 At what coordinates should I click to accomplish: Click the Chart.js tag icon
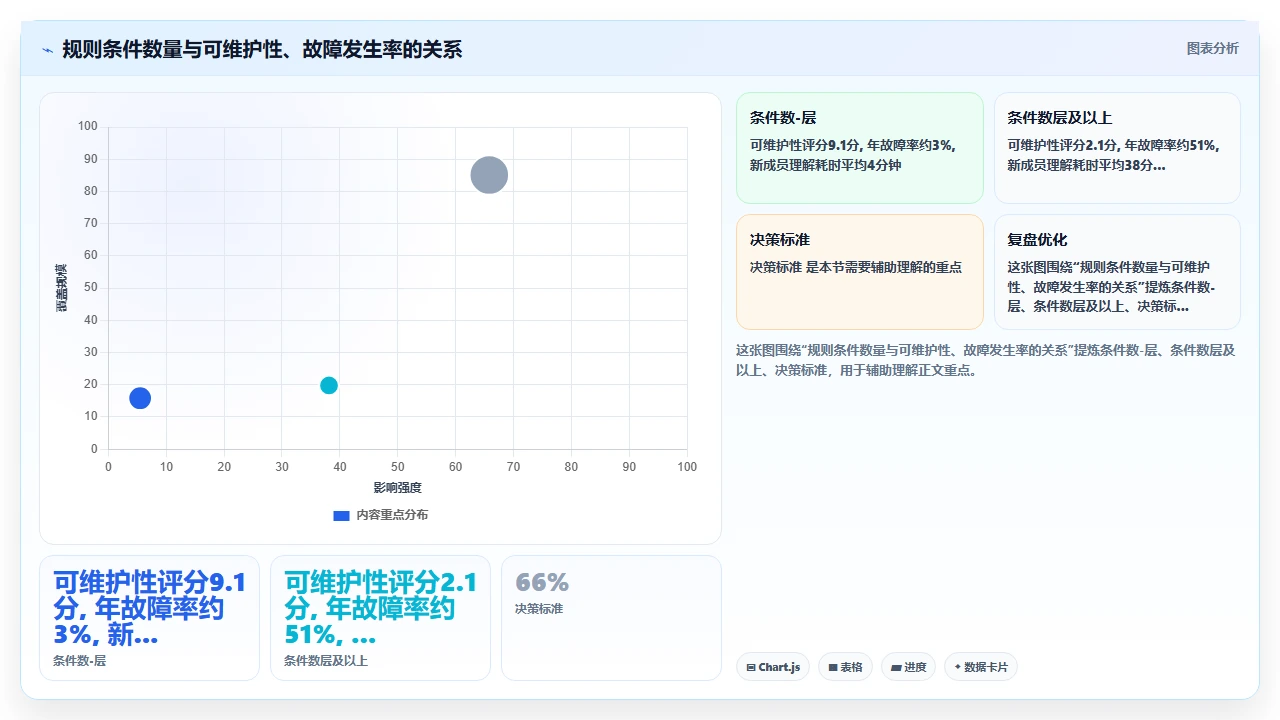pos(751,667)
